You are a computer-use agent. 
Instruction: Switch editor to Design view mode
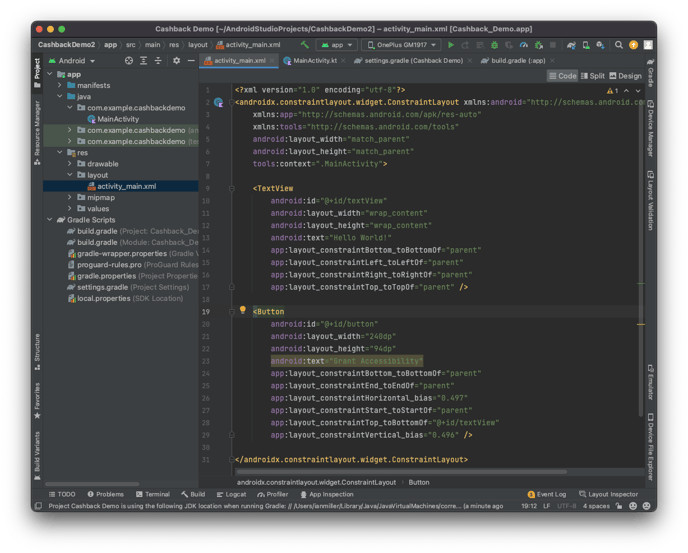click(625, 76)
